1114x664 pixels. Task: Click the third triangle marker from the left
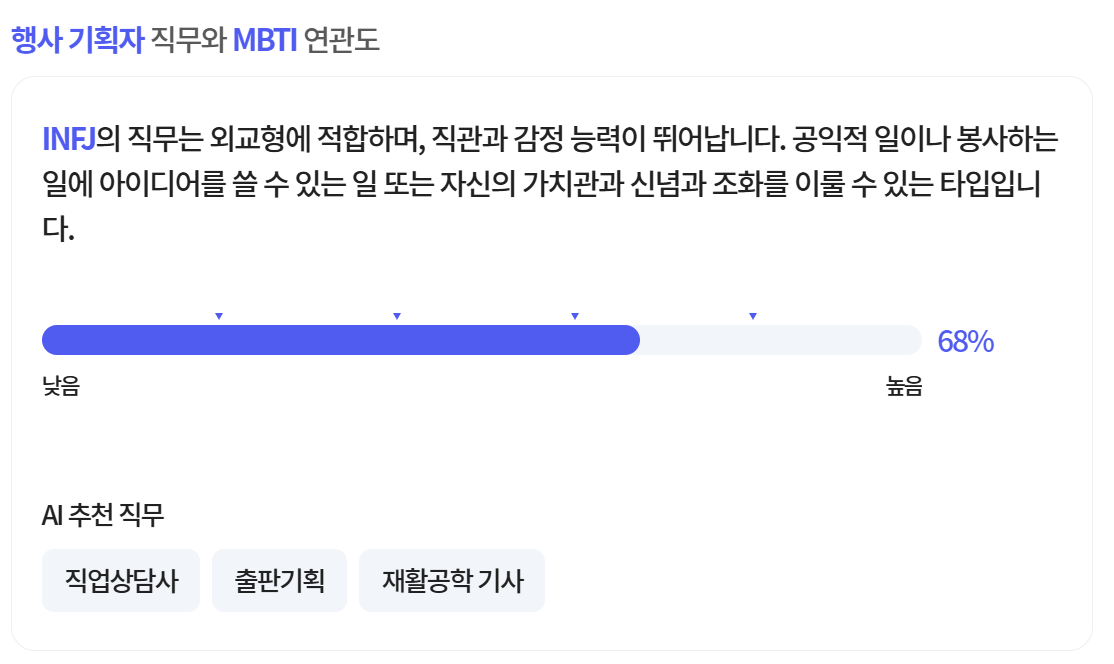tap(575, 316)
